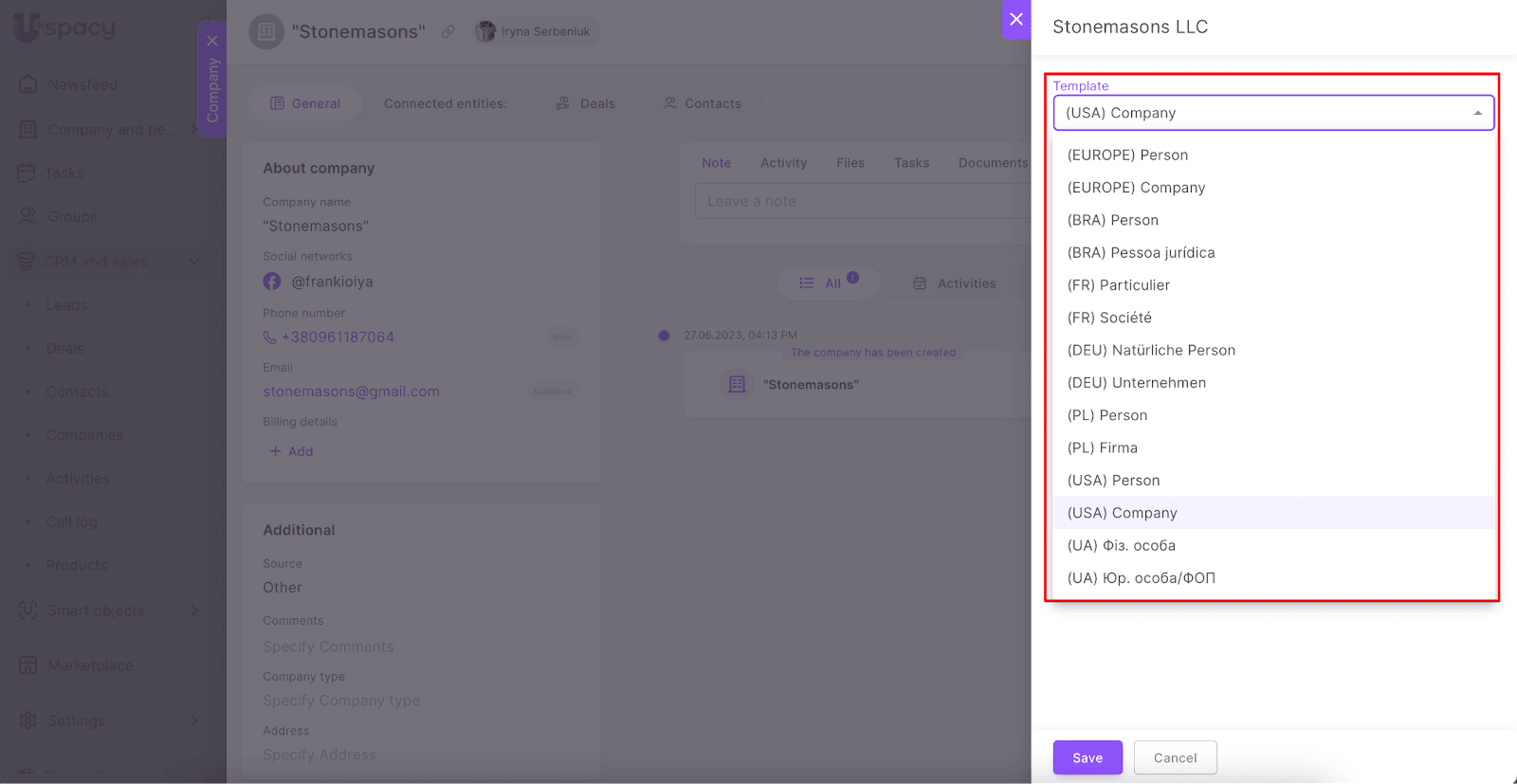Screen dimensions: 1517x784
Task: Open Settings gear in the sidebar
Action: 28,720
